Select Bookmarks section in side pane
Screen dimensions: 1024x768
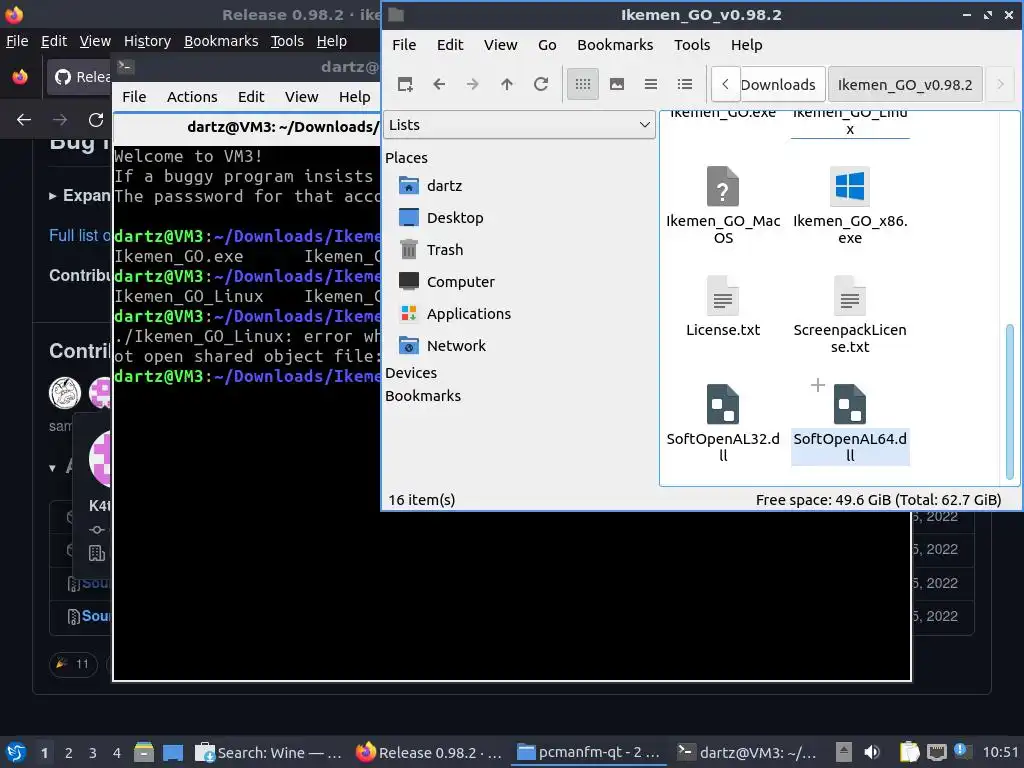423,396
